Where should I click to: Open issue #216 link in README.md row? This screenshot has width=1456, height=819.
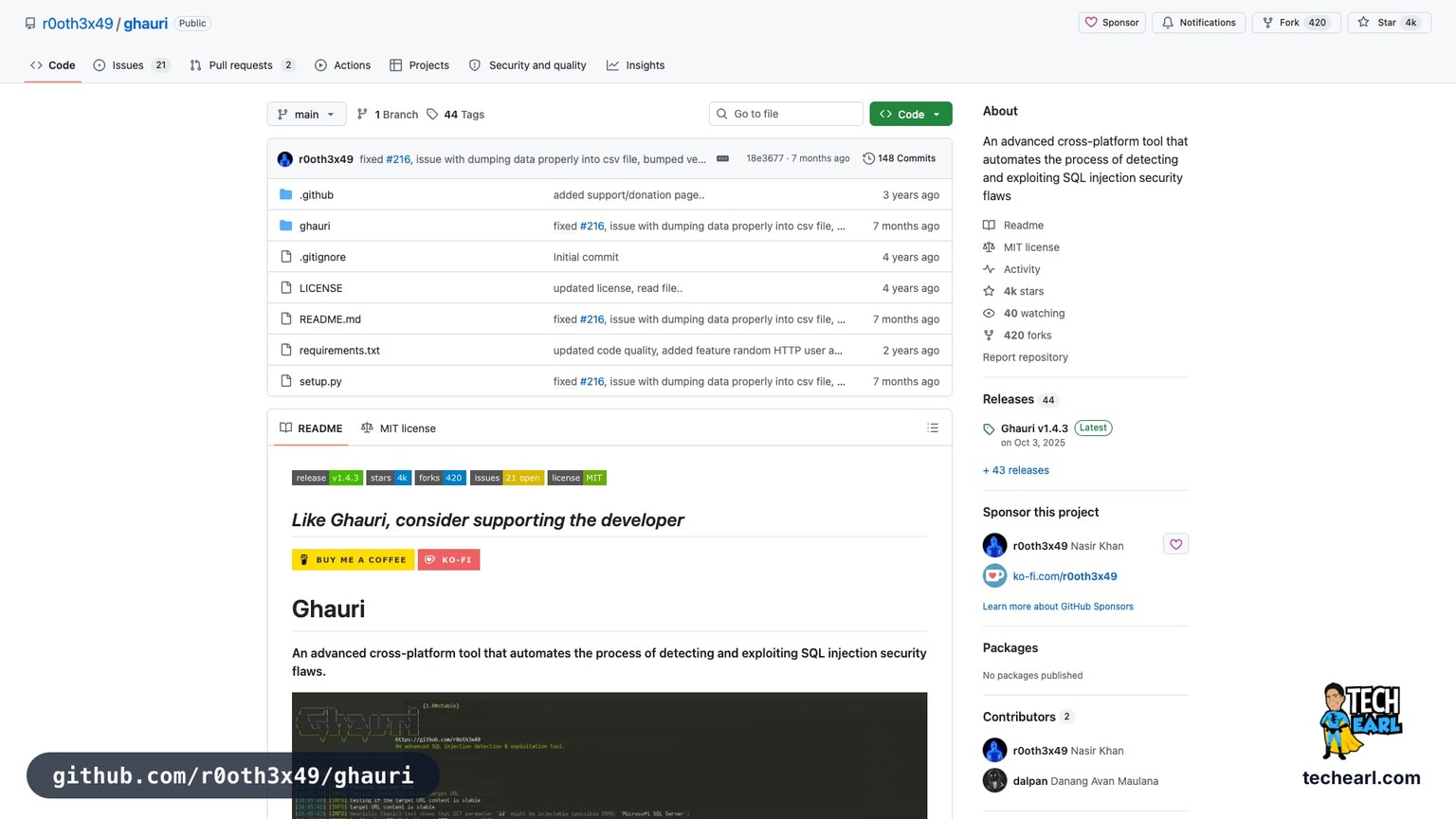[x=592, y=319]
